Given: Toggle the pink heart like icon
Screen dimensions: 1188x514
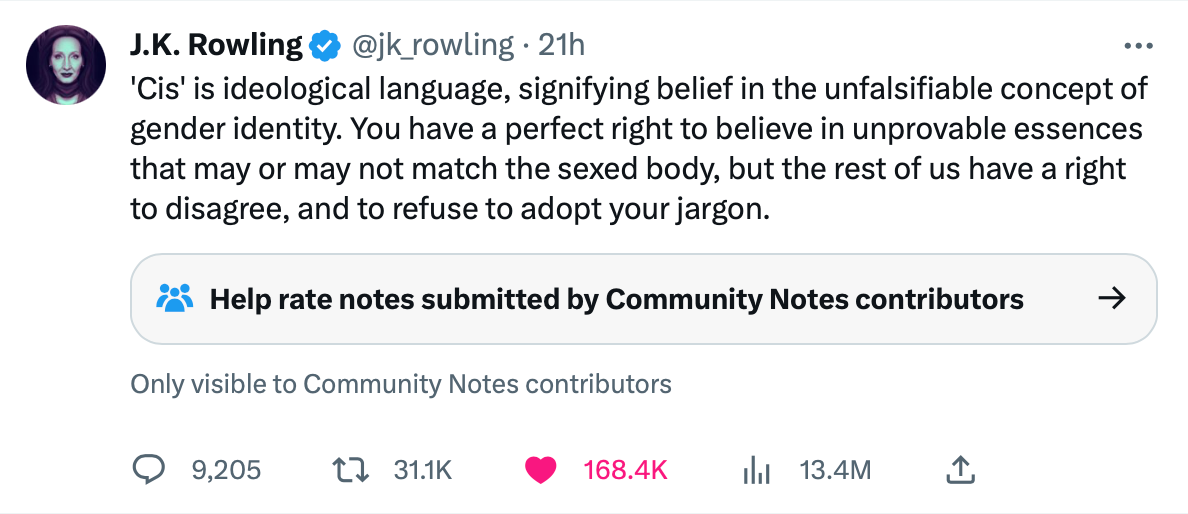Looking at the screenshot, I should click(541, 471).
